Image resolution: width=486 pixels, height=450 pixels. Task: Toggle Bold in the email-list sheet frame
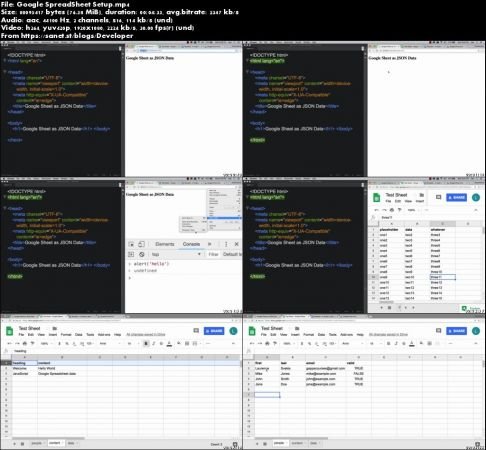[389, 343]
